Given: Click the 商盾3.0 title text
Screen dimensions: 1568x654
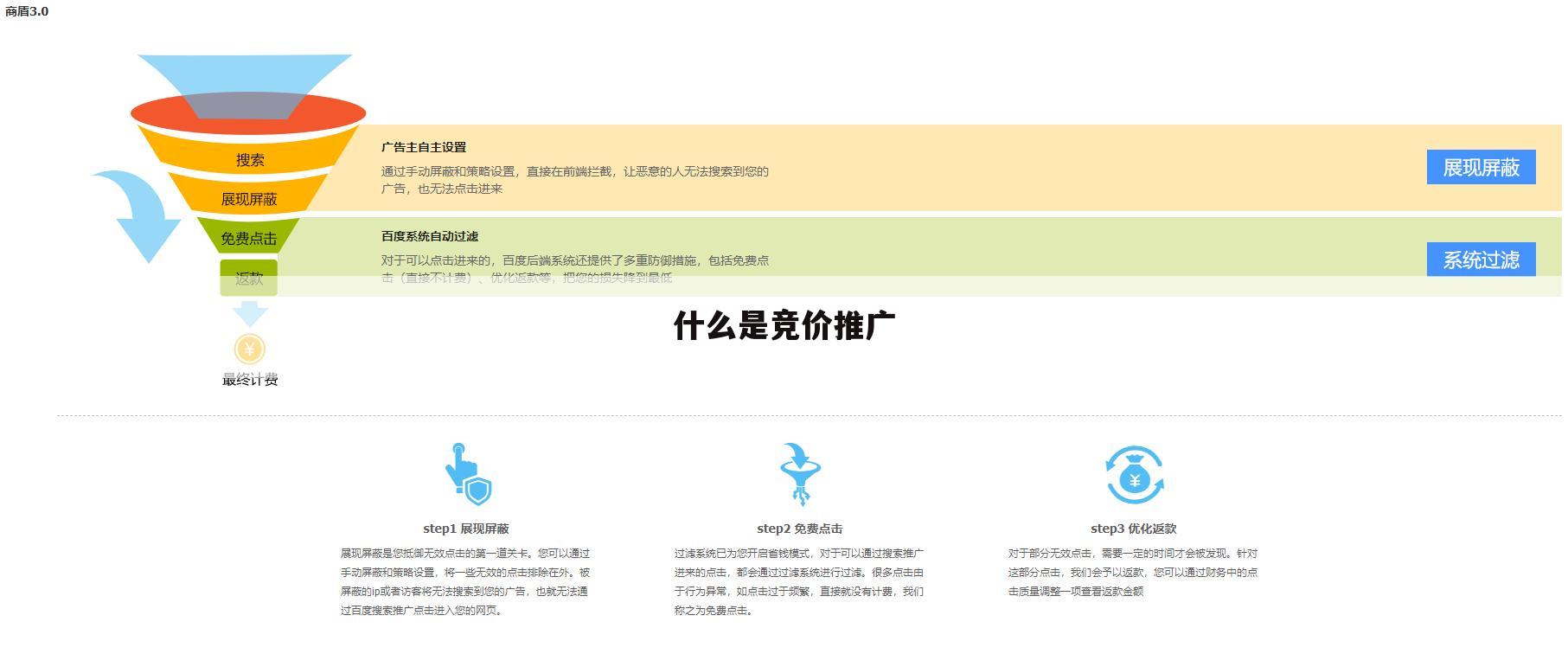Looking at the screenshot, I should coord(27,12).
